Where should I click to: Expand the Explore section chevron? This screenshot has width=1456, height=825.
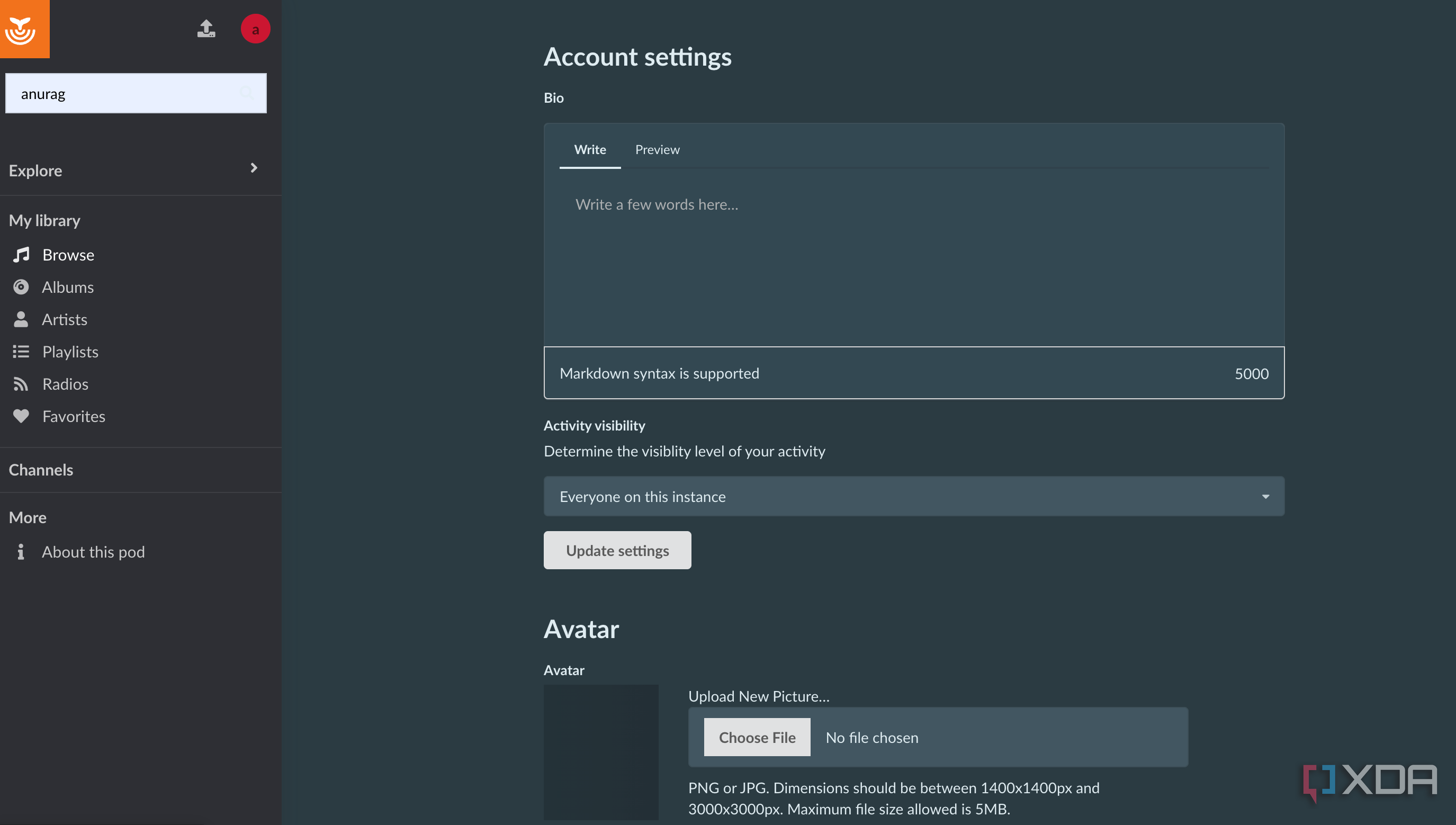click(x=254, y=168)
